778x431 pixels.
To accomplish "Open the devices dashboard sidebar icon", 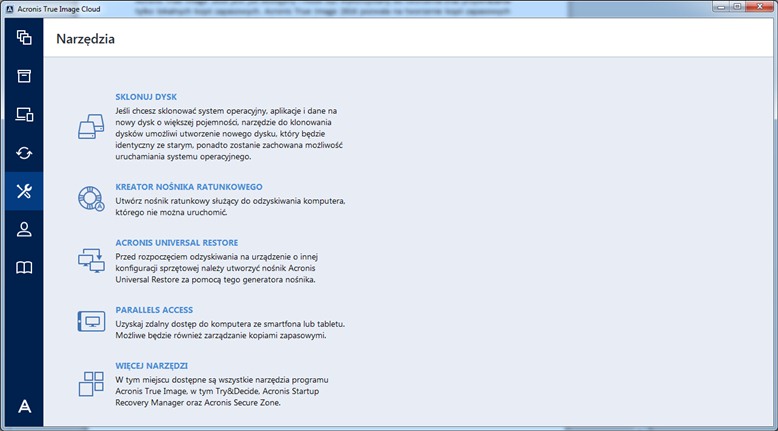I will click(x=24, y=115).
